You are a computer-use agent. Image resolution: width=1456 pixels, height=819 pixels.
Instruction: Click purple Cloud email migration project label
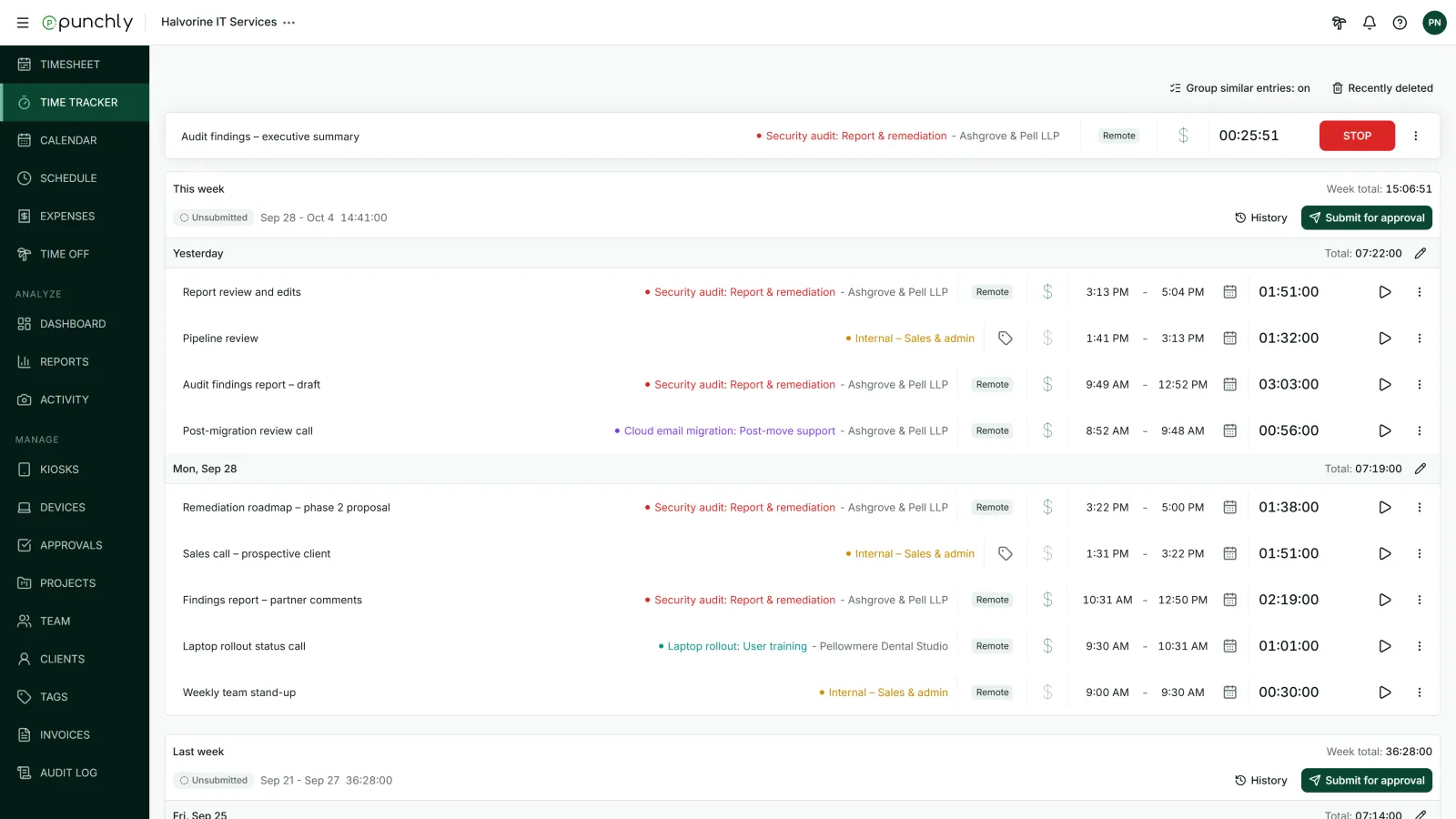click(724, 430)
